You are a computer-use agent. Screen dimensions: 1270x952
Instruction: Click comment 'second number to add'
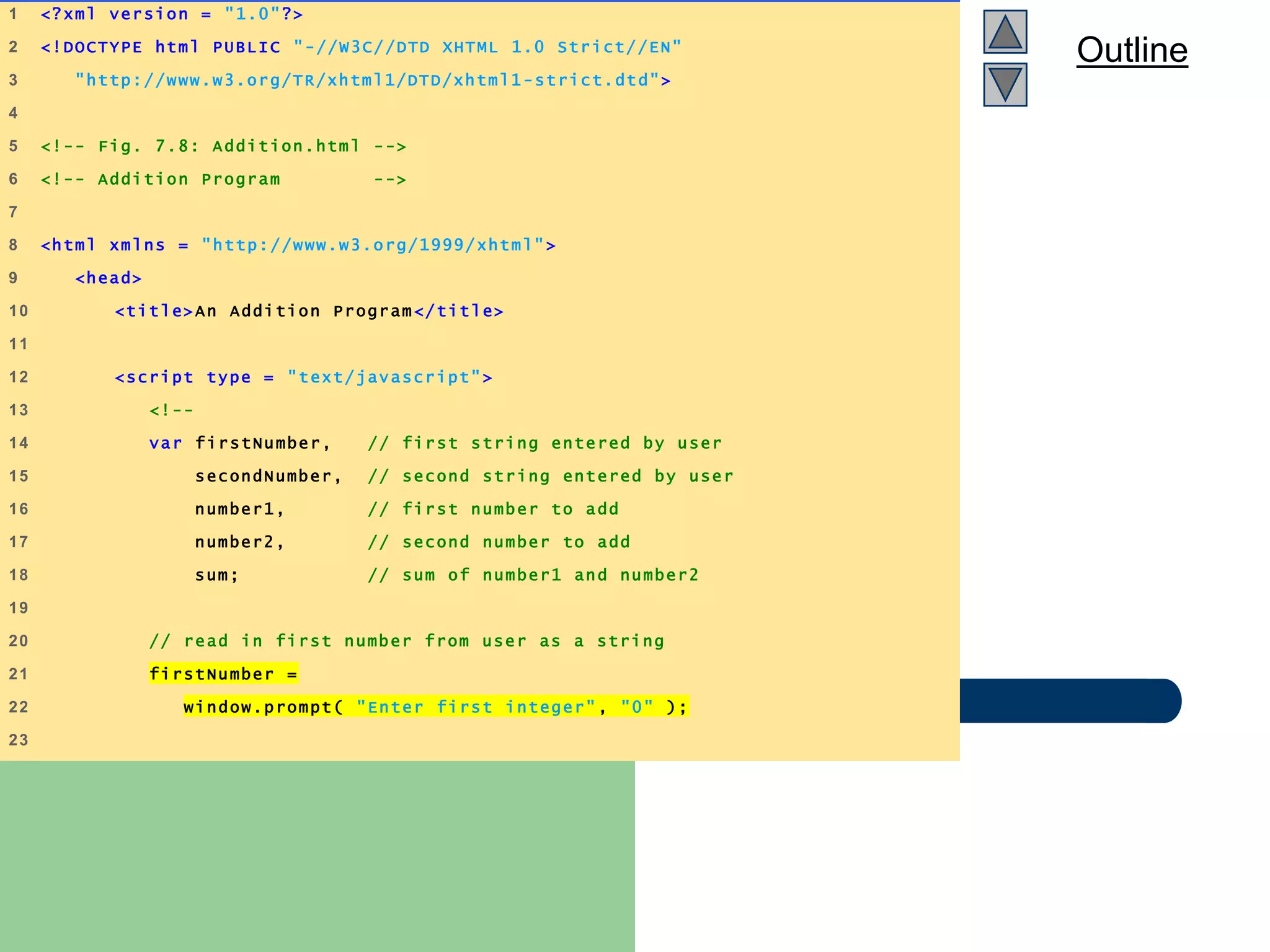click(499, 542)
